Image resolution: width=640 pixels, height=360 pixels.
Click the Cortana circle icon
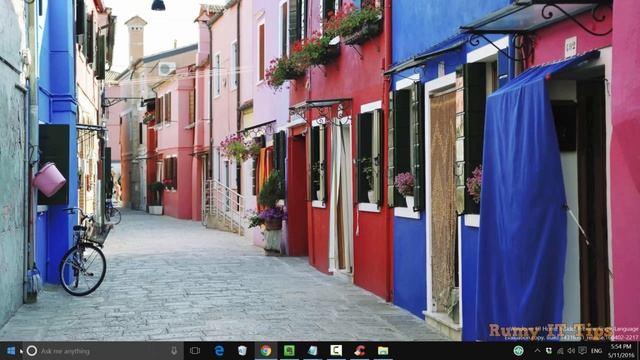32,351
